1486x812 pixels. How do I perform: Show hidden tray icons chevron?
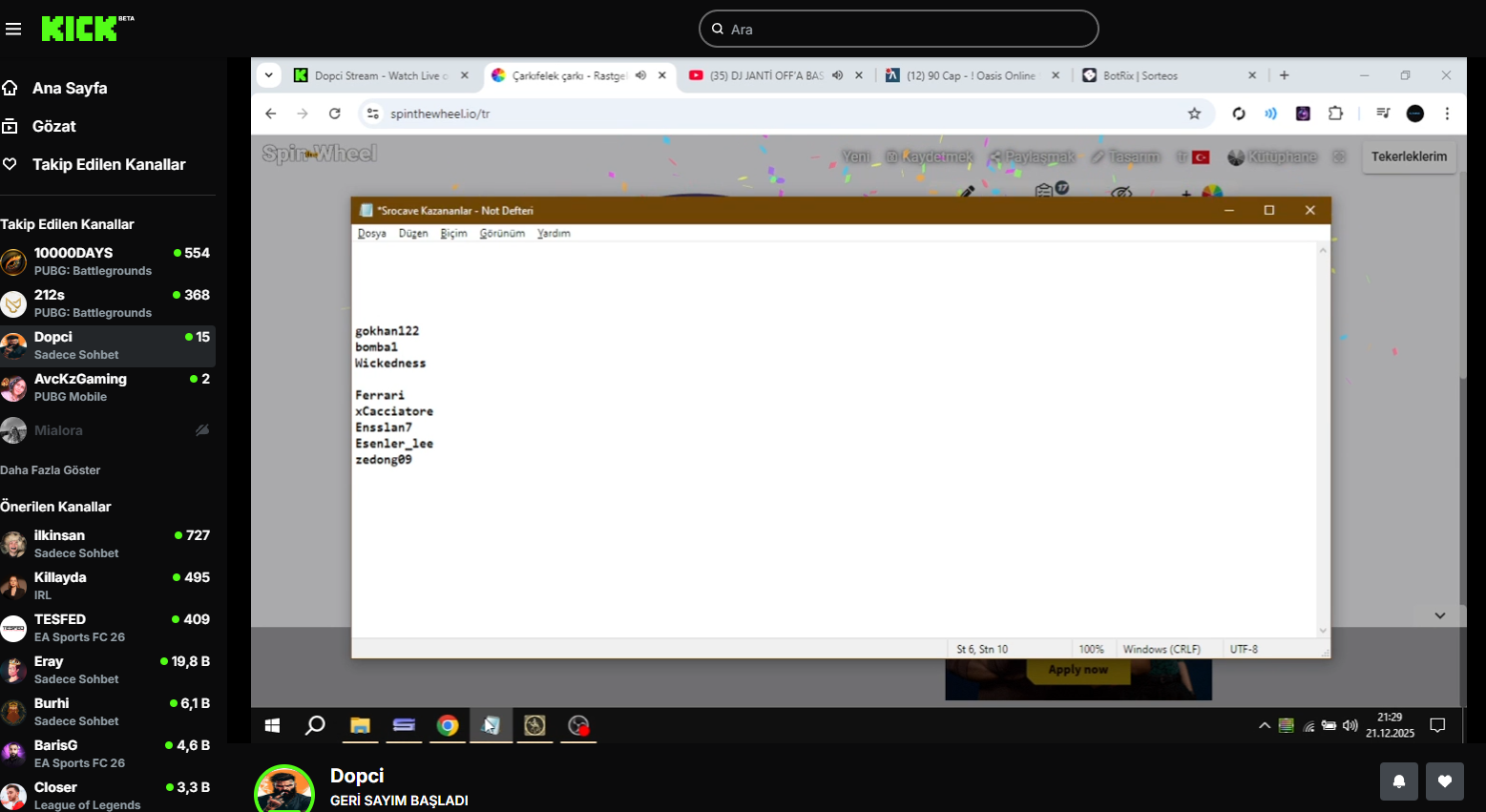(x=1265, y=726)
